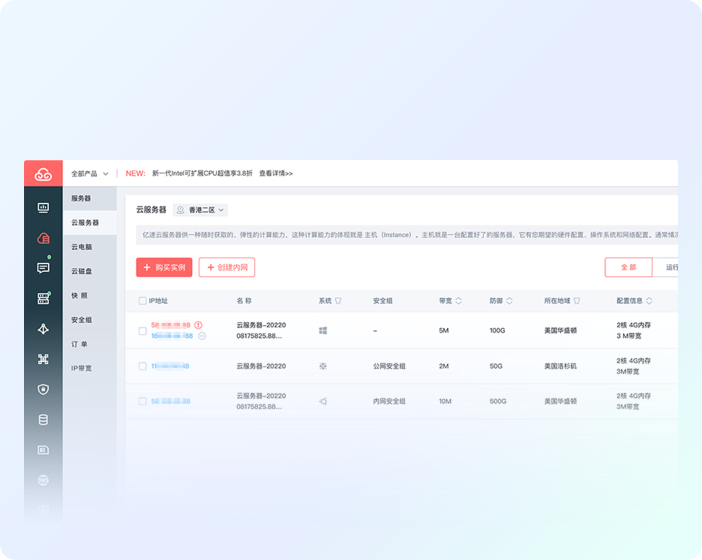This screenshot has width=702, height=560.
Task: Click the shield security icon in dark sidebar
Action: [x=43, y=389]
